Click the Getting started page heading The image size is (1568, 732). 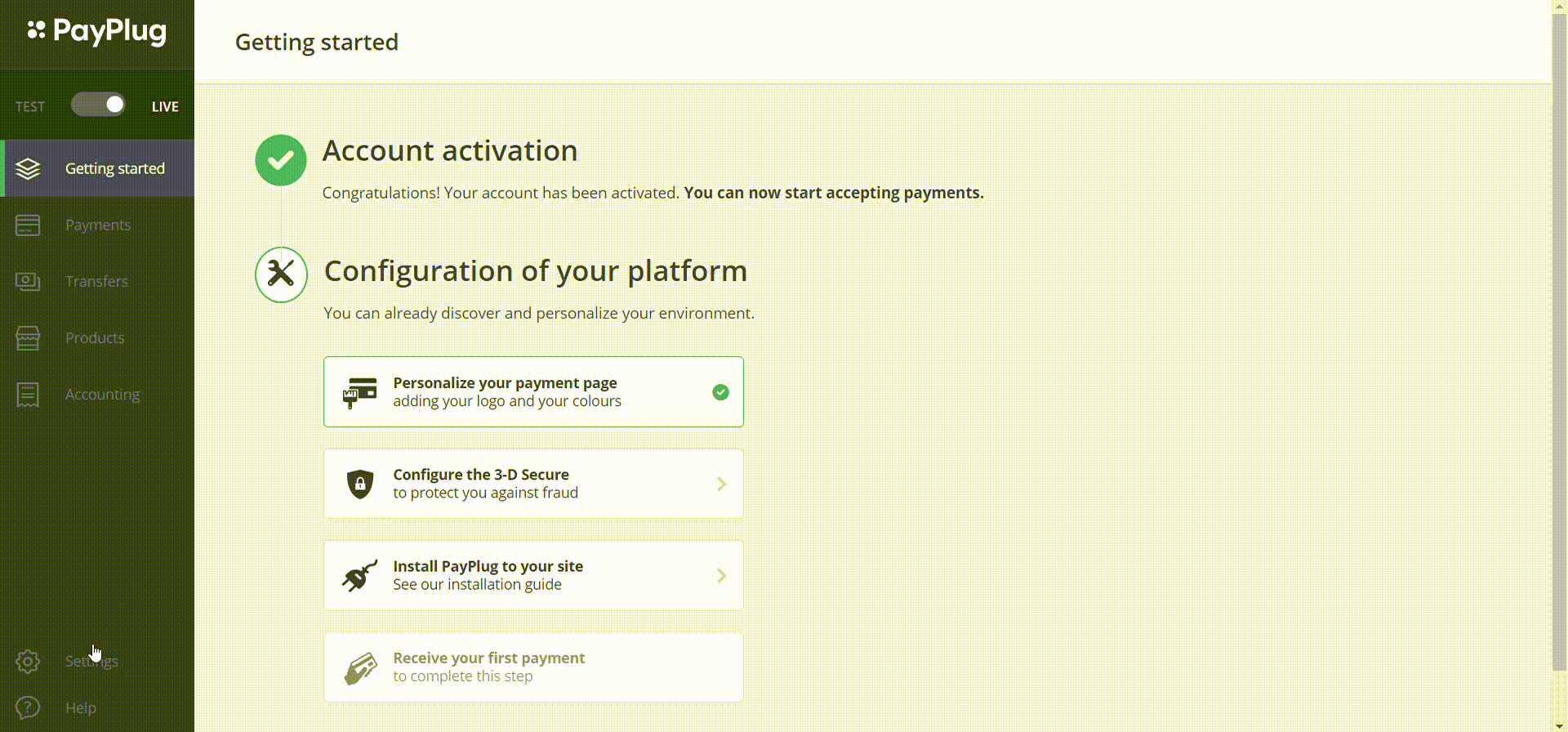pos(317,42)
